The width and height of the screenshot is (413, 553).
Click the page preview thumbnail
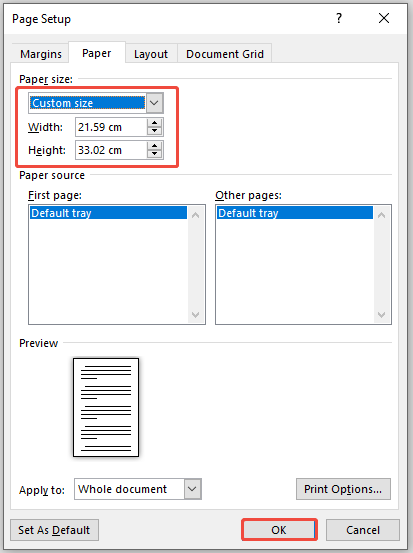106,407
